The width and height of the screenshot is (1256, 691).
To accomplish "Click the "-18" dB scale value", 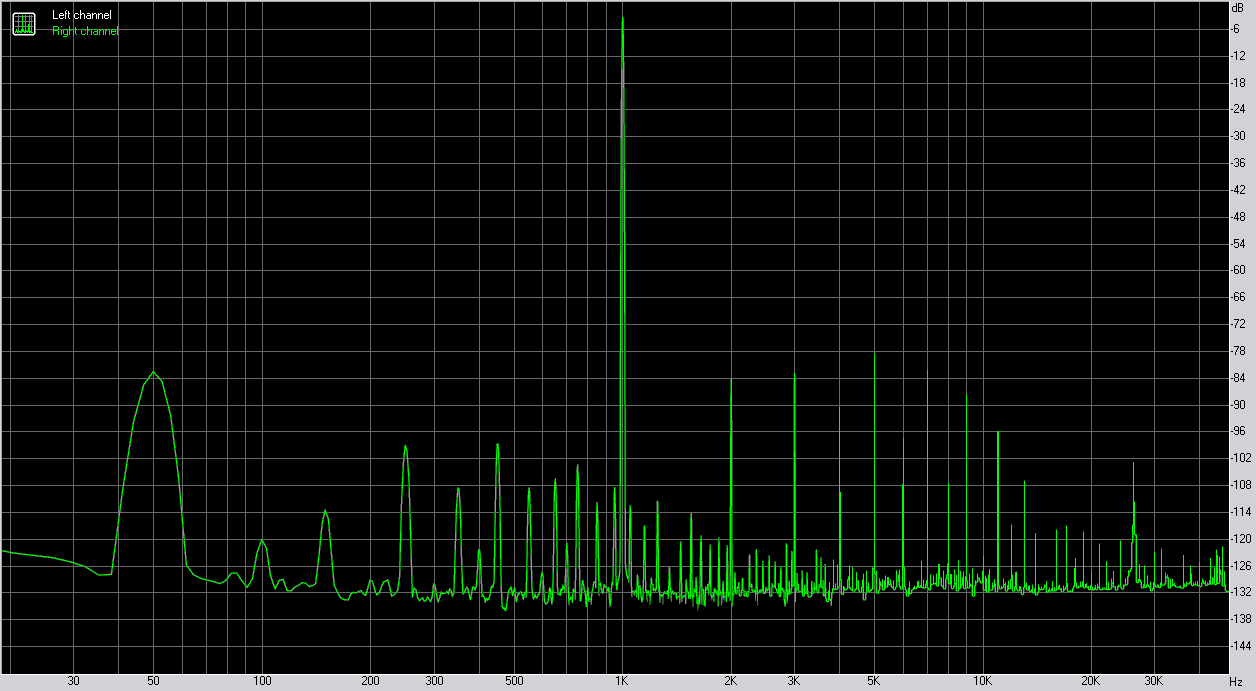I will click(1240, 82).
